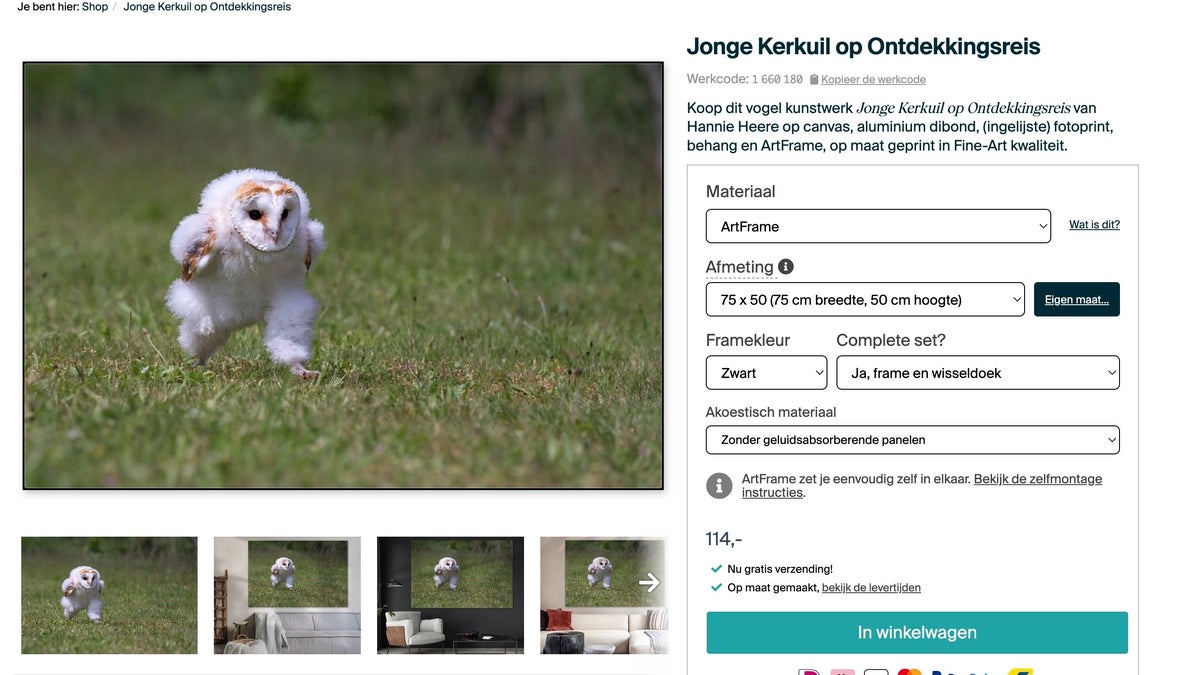Click the Eigen maat button
The height and width of the screenshot is (675, 1200).
point(1076,300)
